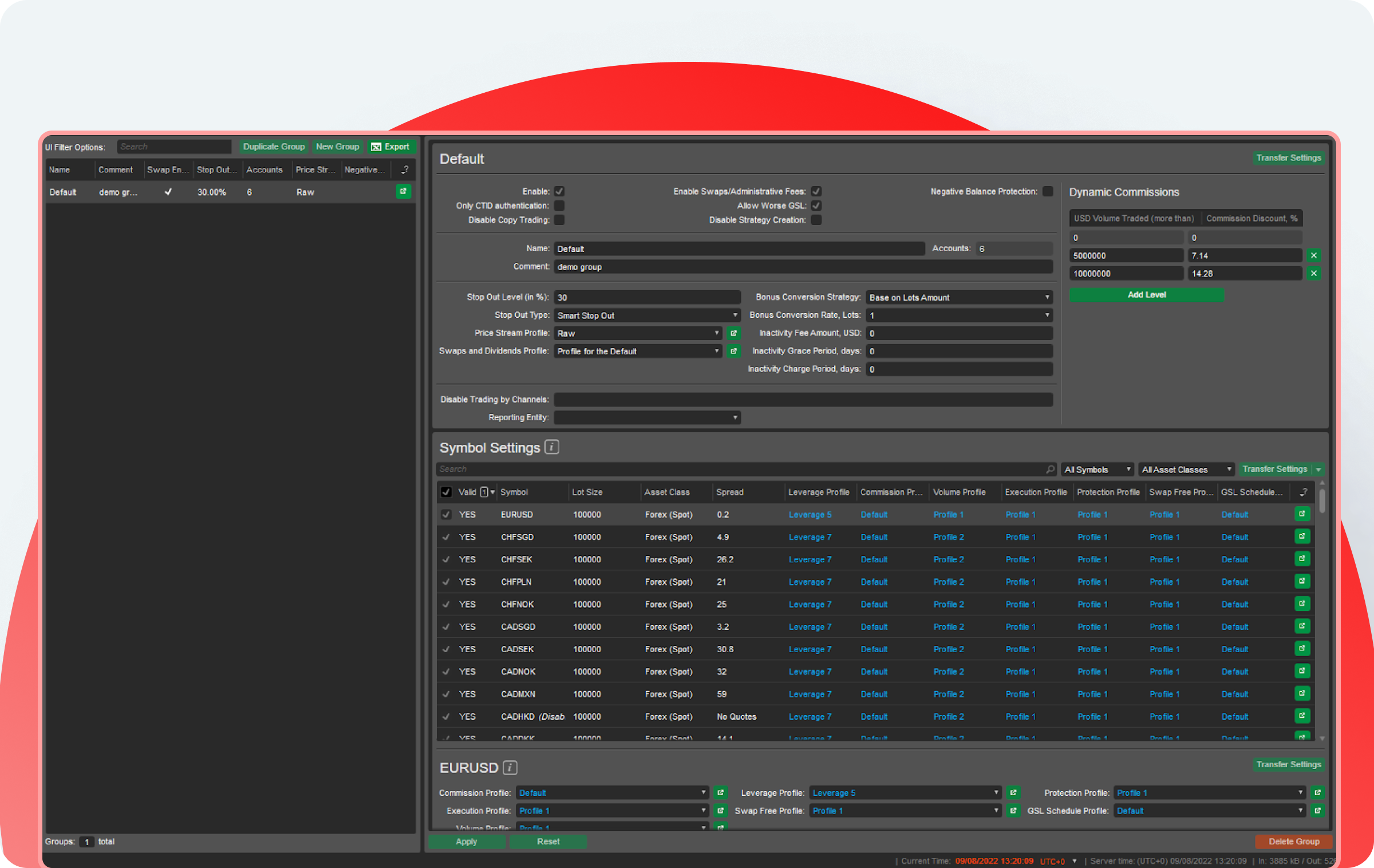This screenshot has height=868, width=1374.
Task: Click symbol table vertical scrollbar thumb
Action: click(x=1322, y=500)
